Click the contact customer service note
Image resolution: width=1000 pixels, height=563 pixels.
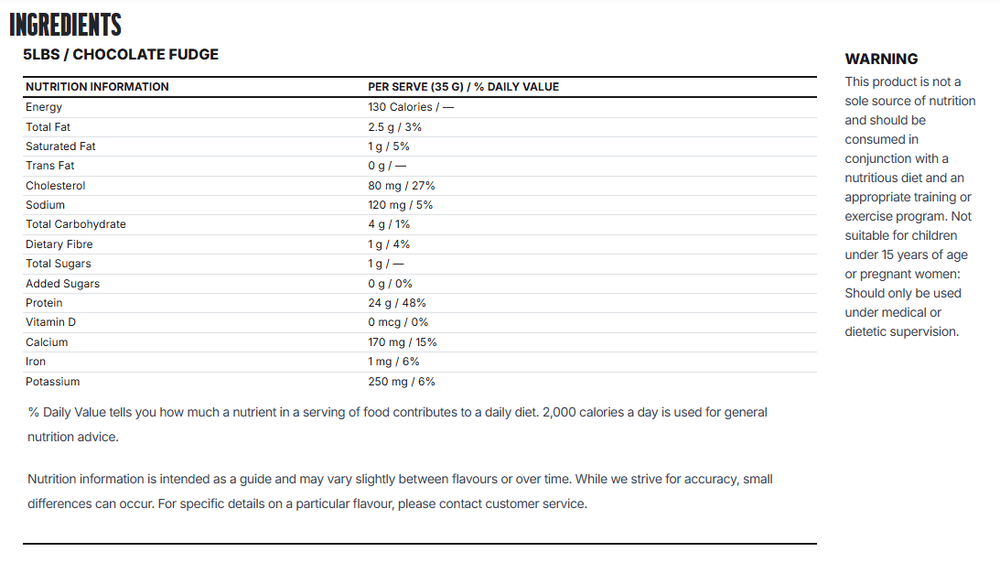400,492
